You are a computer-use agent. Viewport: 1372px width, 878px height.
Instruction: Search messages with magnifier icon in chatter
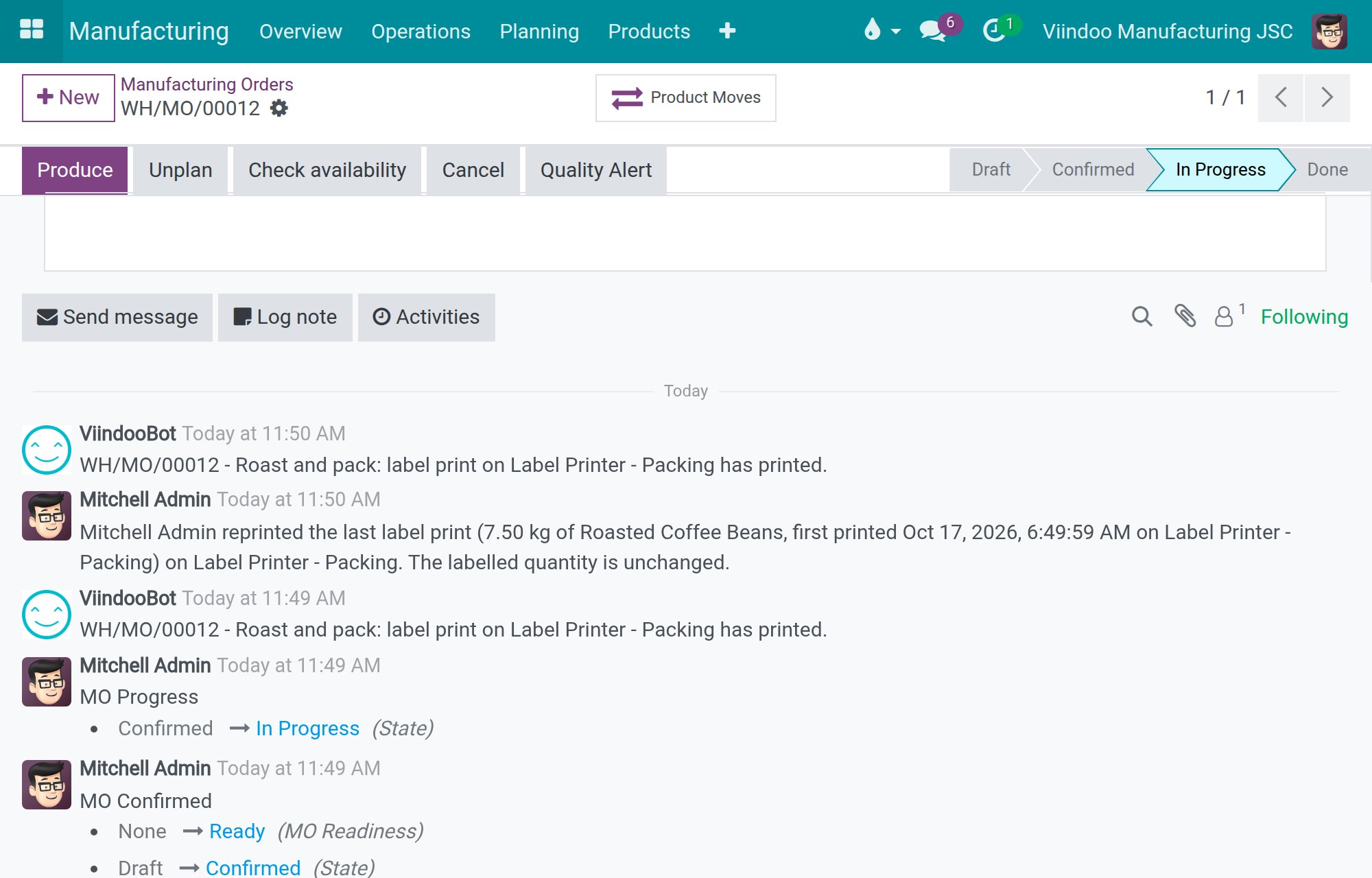pyautogui.click(x=1142, y=317)
